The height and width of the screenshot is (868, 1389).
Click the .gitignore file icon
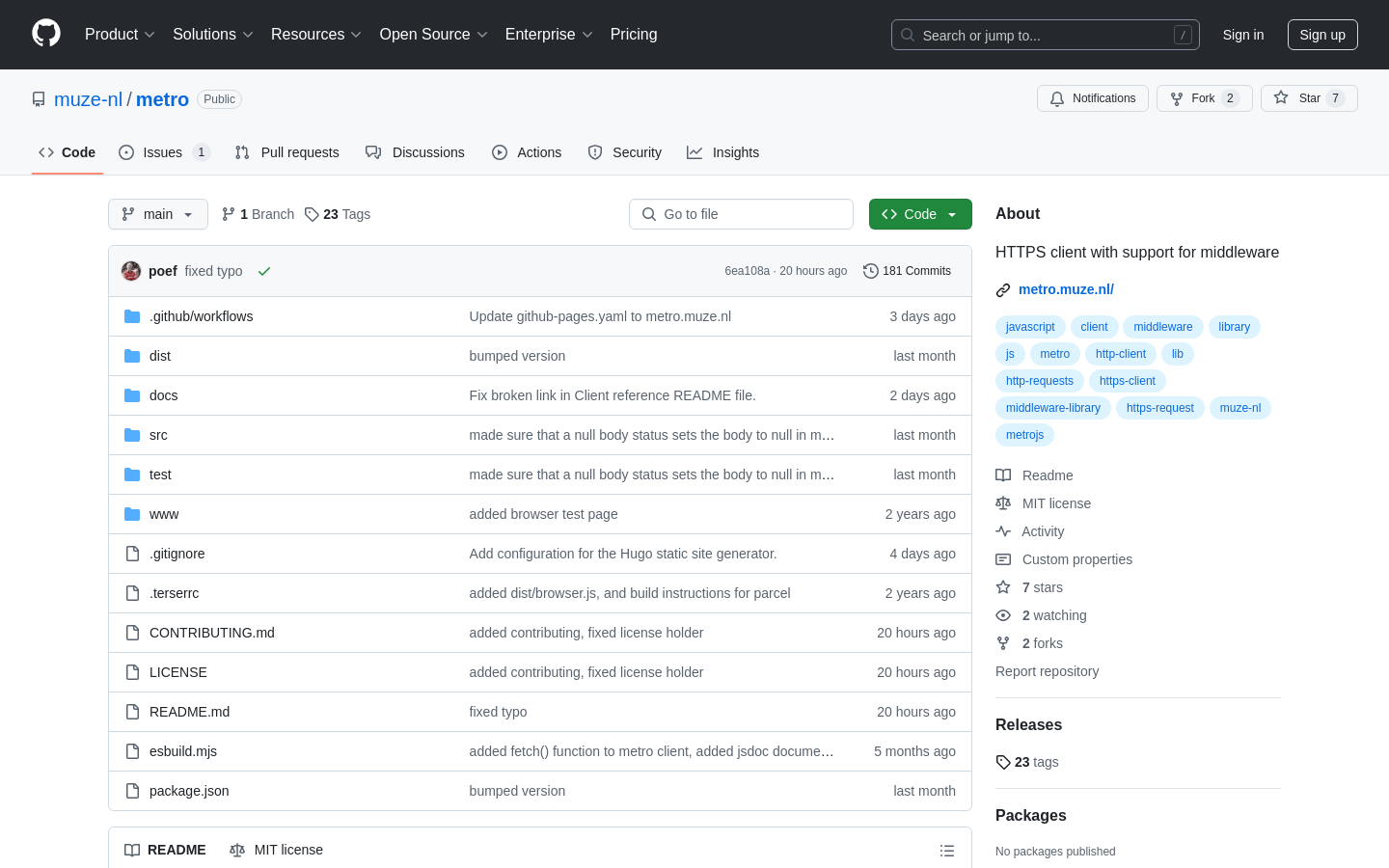tap(132, 554)
